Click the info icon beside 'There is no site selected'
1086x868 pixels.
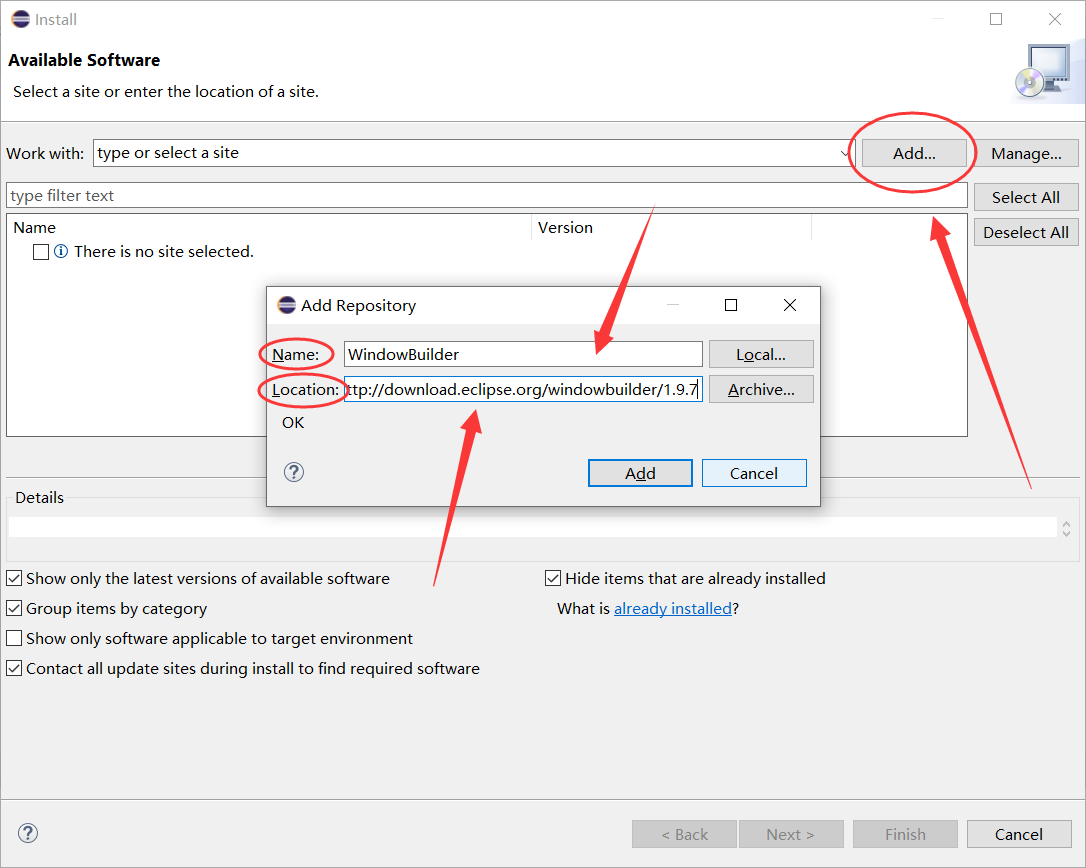tap(61, 251)
